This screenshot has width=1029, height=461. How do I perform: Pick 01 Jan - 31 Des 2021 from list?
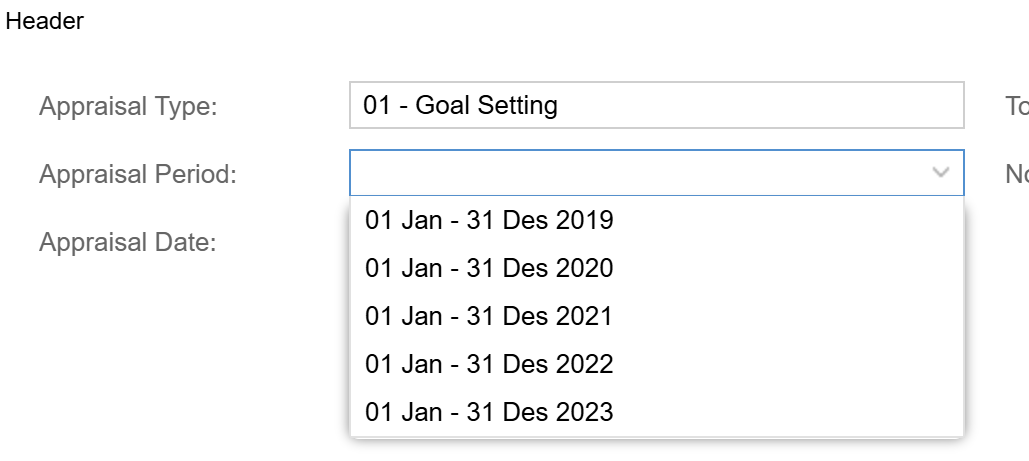[x=656, y=316]
